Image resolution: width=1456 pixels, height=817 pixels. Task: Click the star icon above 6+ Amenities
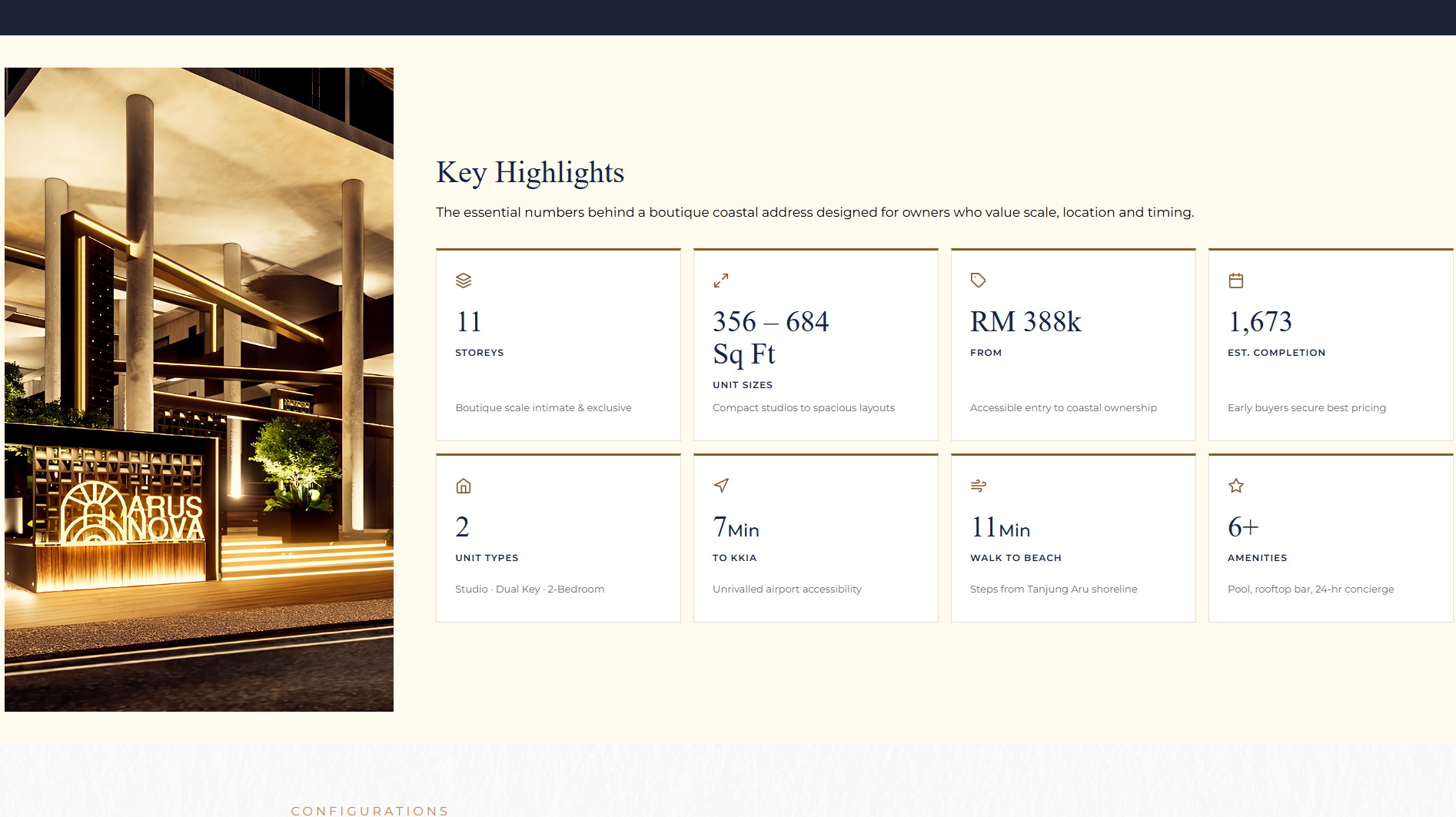tap(1235, 486)
